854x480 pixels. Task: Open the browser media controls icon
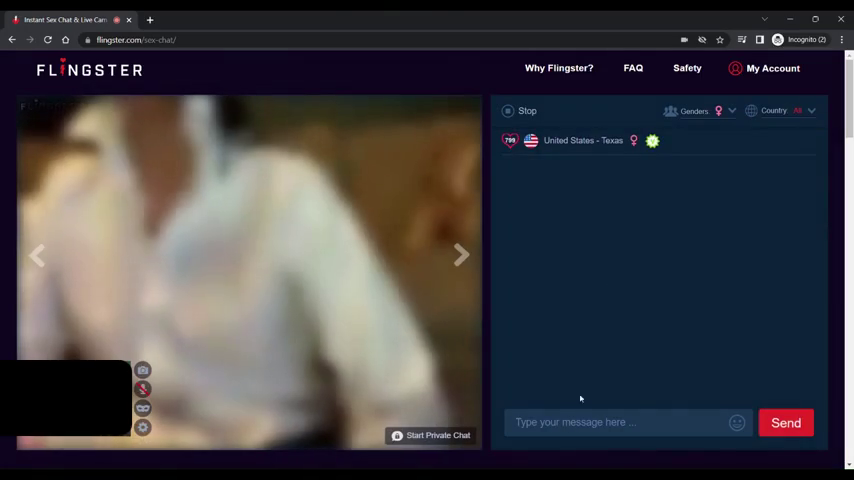point(742,40)
